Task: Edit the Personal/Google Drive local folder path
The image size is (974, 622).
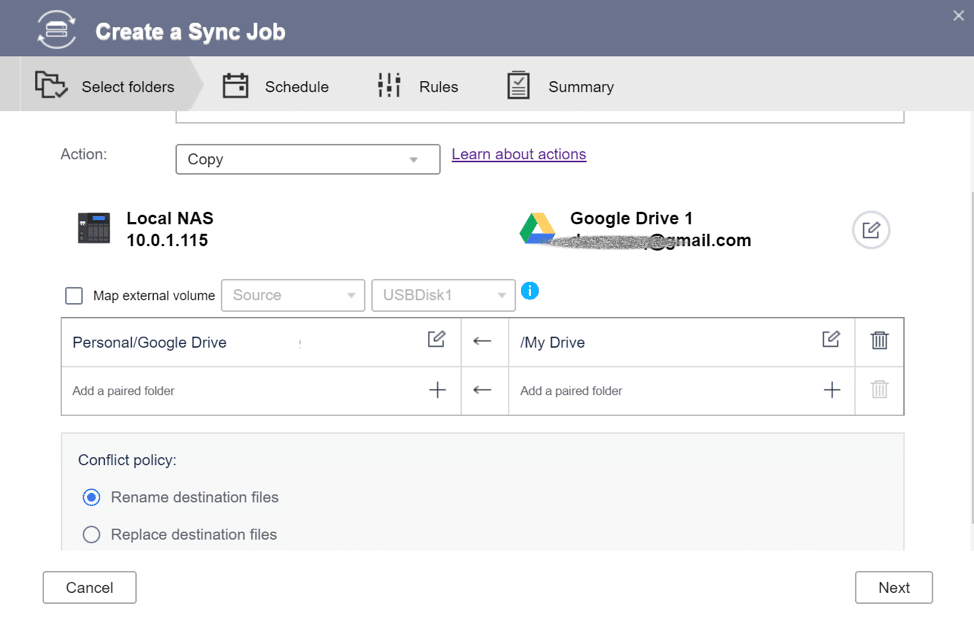Action: point(437,339)
